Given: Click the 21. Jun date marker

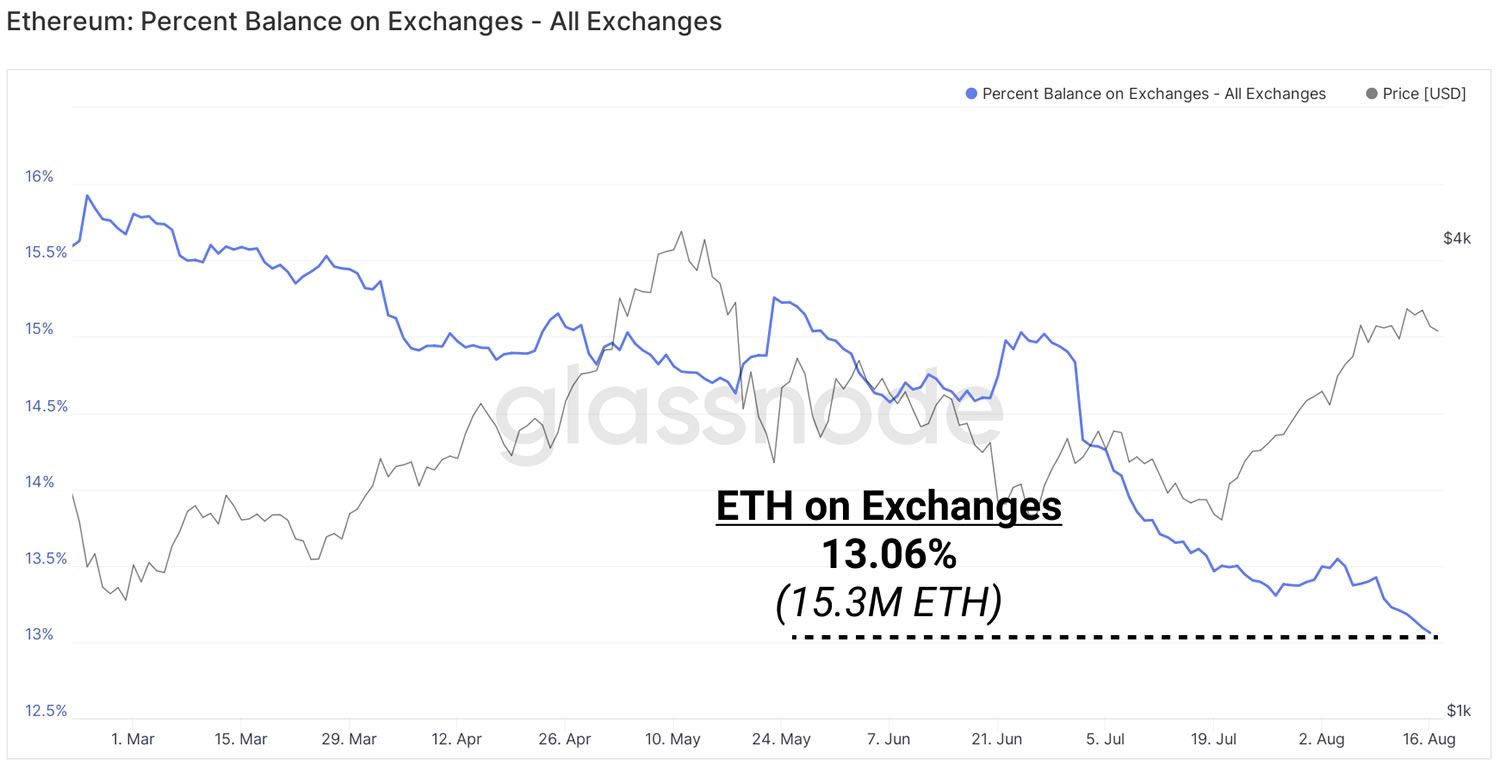Looking at the screenshot, I should [x=996, y=740].
